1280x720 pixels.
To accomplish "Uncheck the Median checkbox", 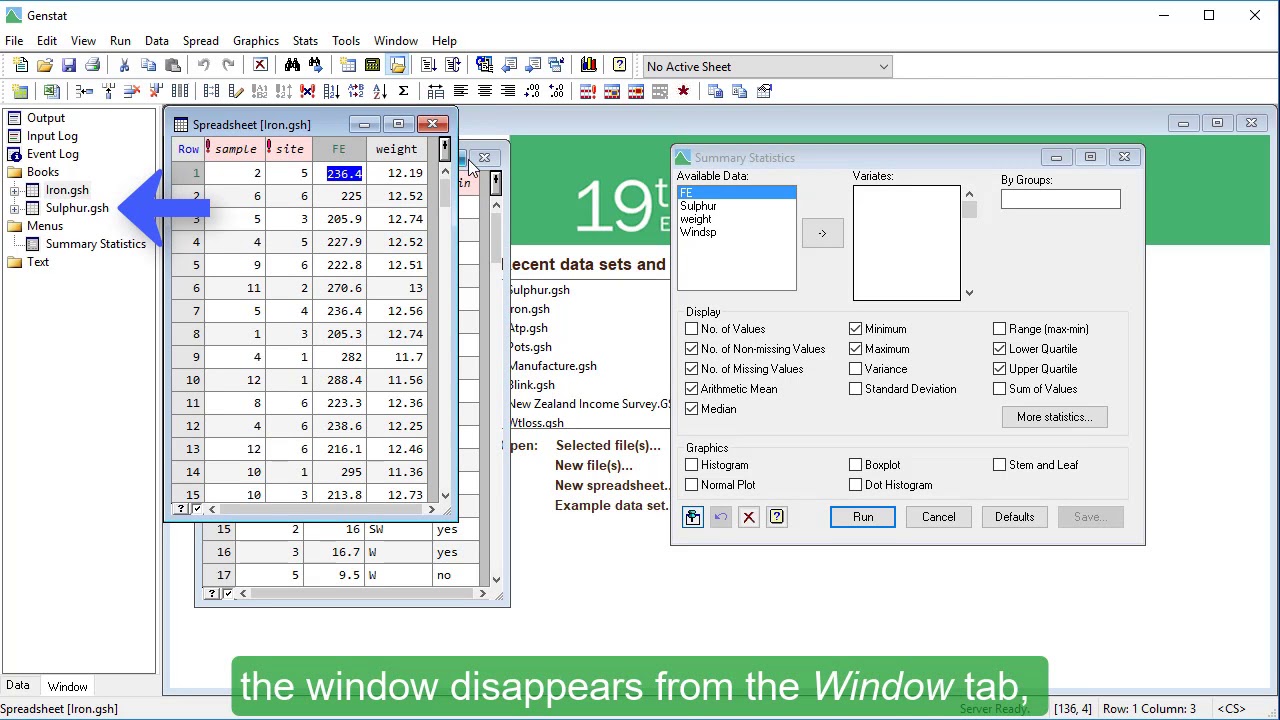I will pos(692,409).
